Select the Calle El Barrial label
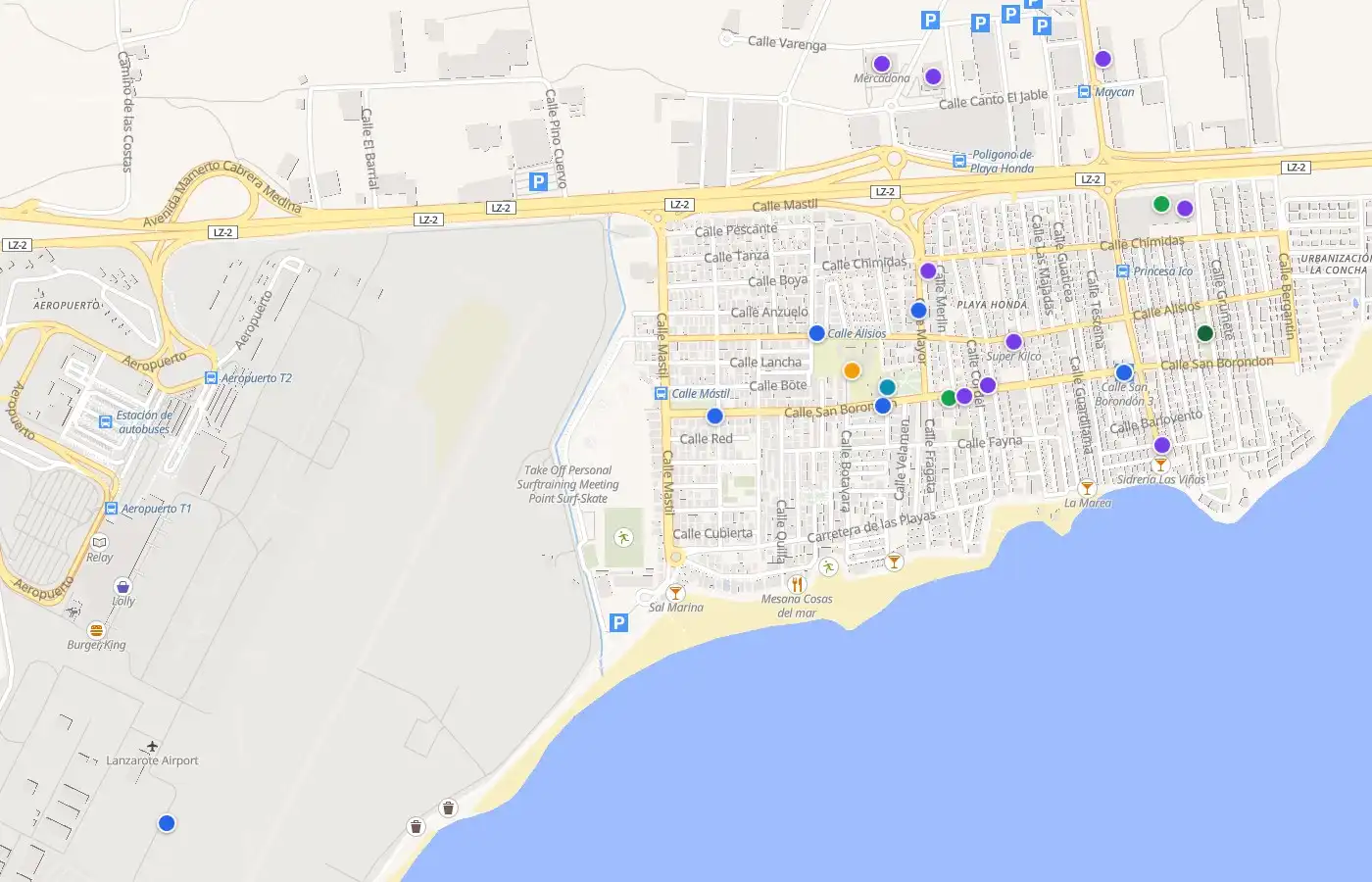 click(369, 148)
